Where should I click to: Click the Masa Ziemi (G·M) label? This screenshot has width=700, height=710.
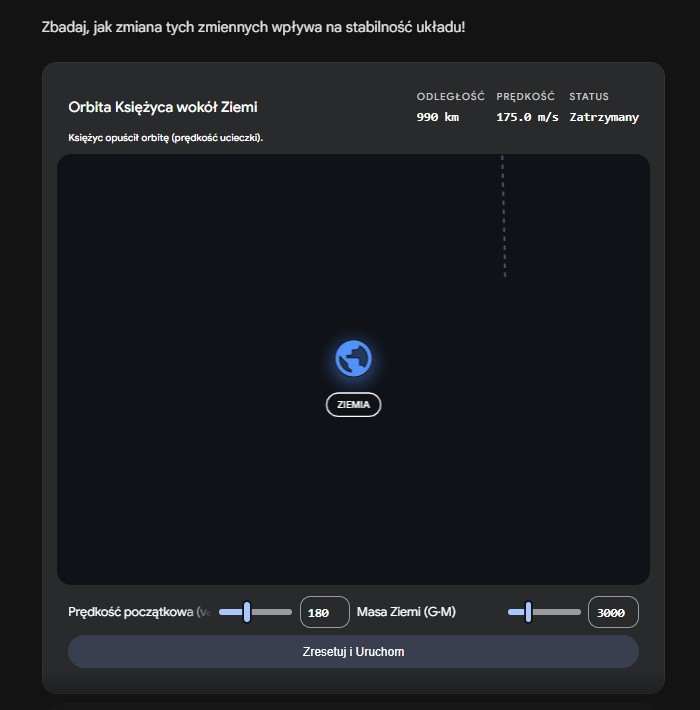click(x=406, y=612)
